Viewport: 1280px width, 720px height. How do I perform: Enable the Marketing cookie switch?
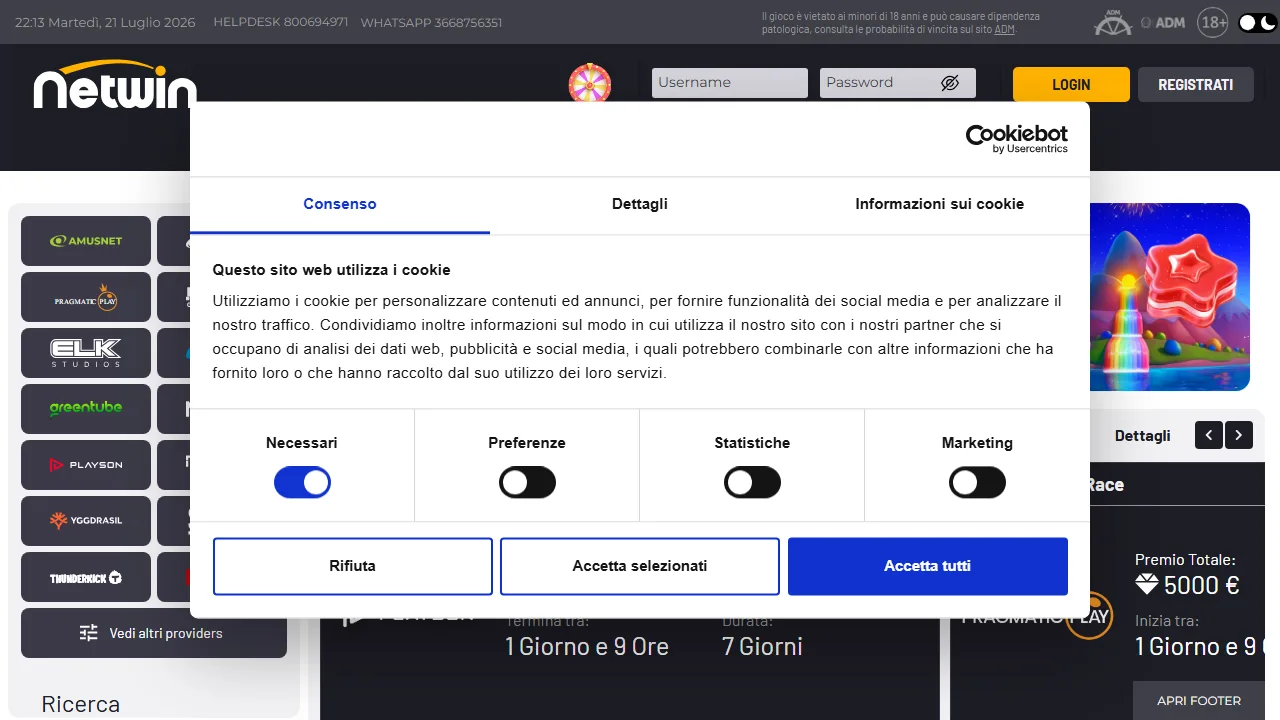click(977, 483)
